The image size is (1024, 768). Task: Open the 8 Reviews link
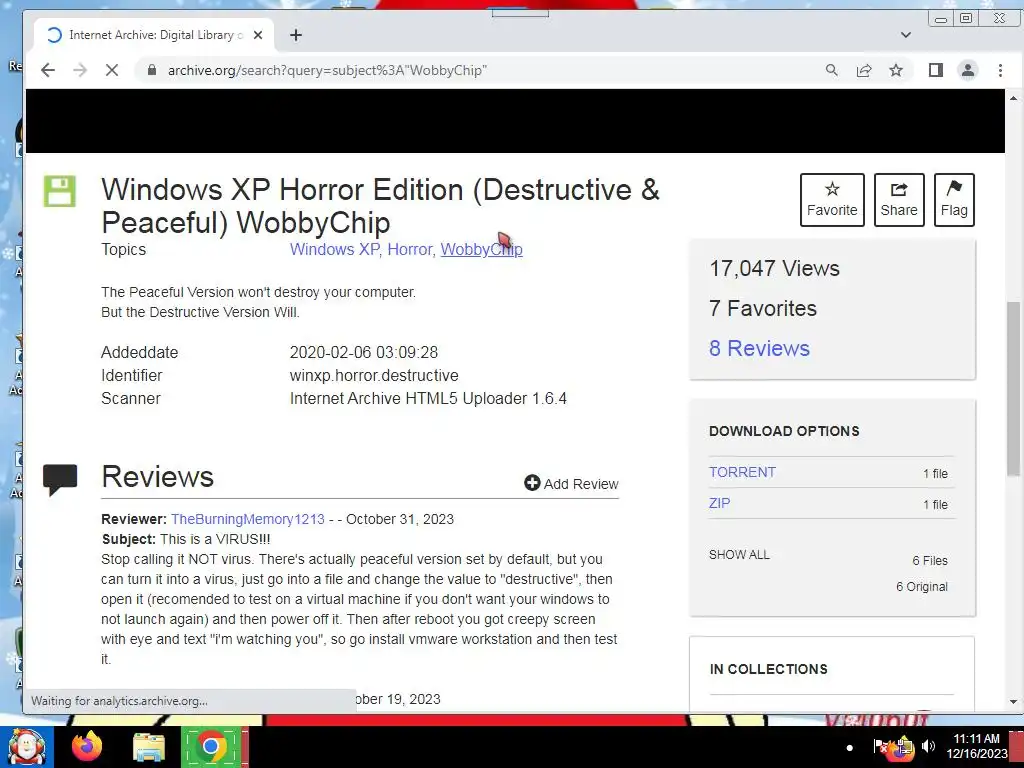pyautogui.click(x=759, y=348)
